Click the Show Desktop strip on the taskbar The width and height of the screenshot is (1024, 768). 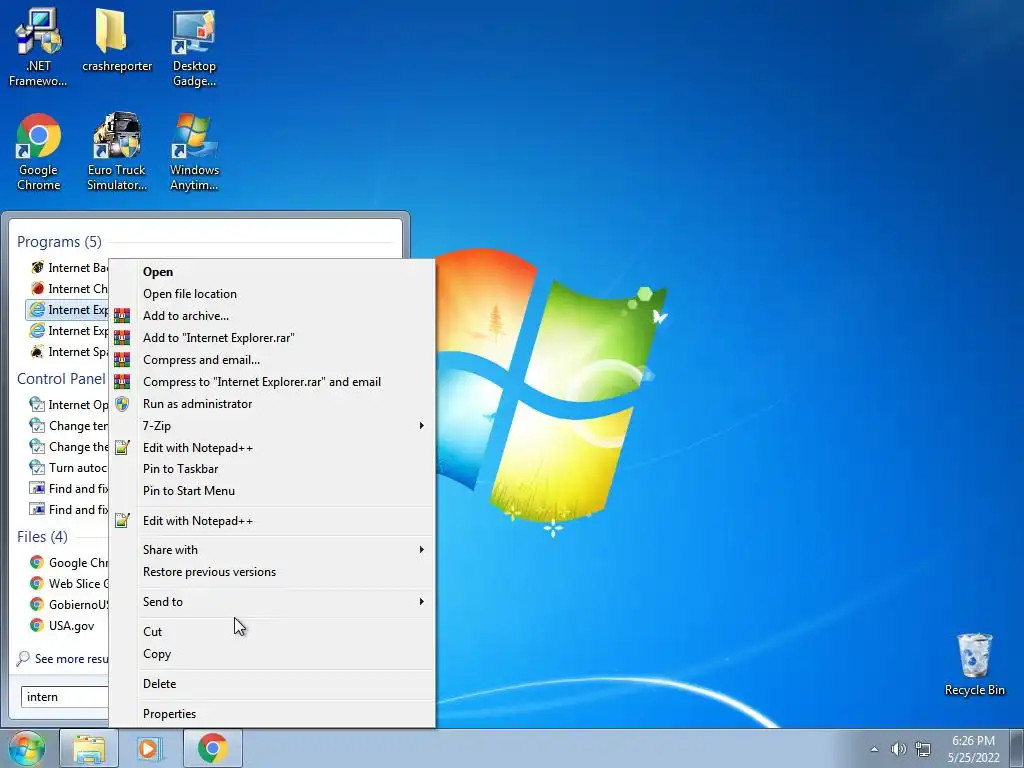click(1017, 748)
